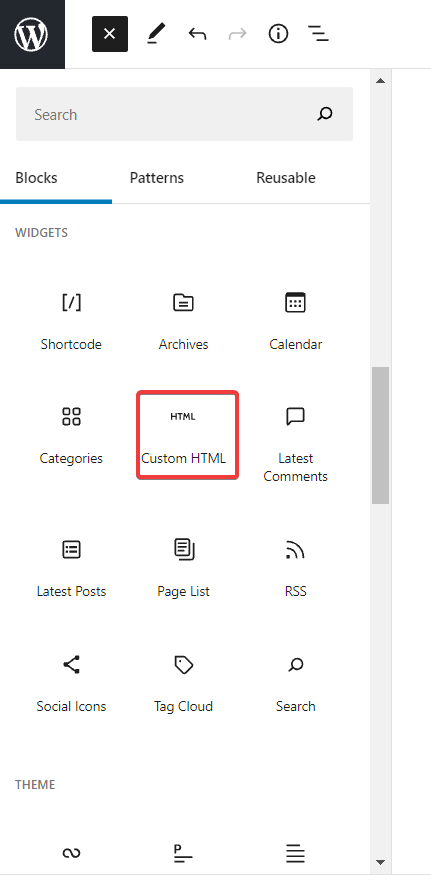
Task: Click the Undo arrow
Action: (x=197, y=34)
